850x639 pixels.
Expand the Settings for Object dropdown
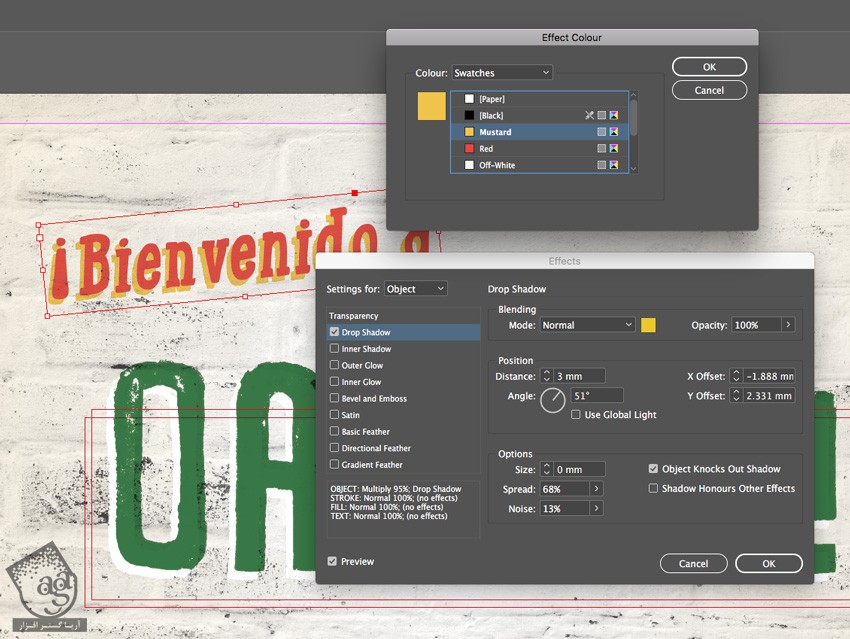[x=415, y=289]
